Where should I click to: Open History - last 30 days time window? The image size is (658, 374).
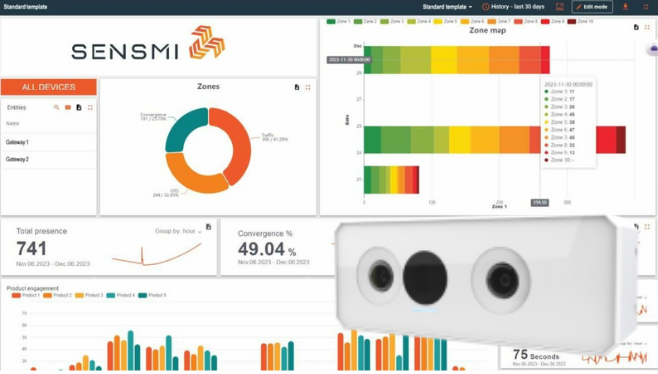point(513,7)
